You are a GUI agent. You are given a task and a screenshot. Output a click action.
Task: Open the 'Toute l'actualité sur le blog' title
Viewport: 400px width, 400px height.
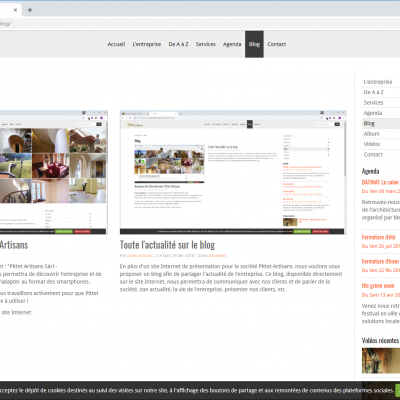click(167, 245)
